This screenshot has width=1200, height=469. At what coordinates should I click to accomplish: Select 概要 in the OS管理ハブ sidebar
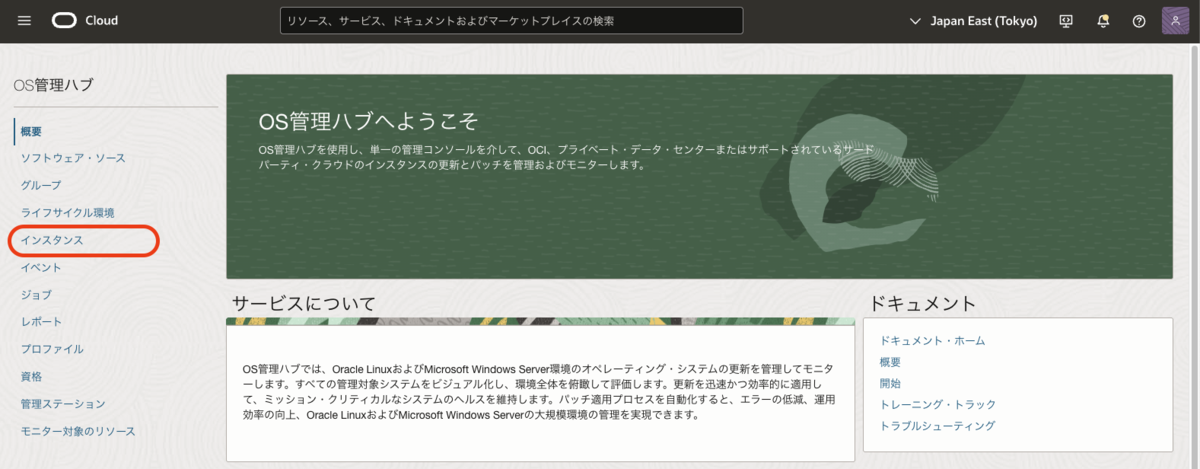pyautogui.click(x=31, y=131)
